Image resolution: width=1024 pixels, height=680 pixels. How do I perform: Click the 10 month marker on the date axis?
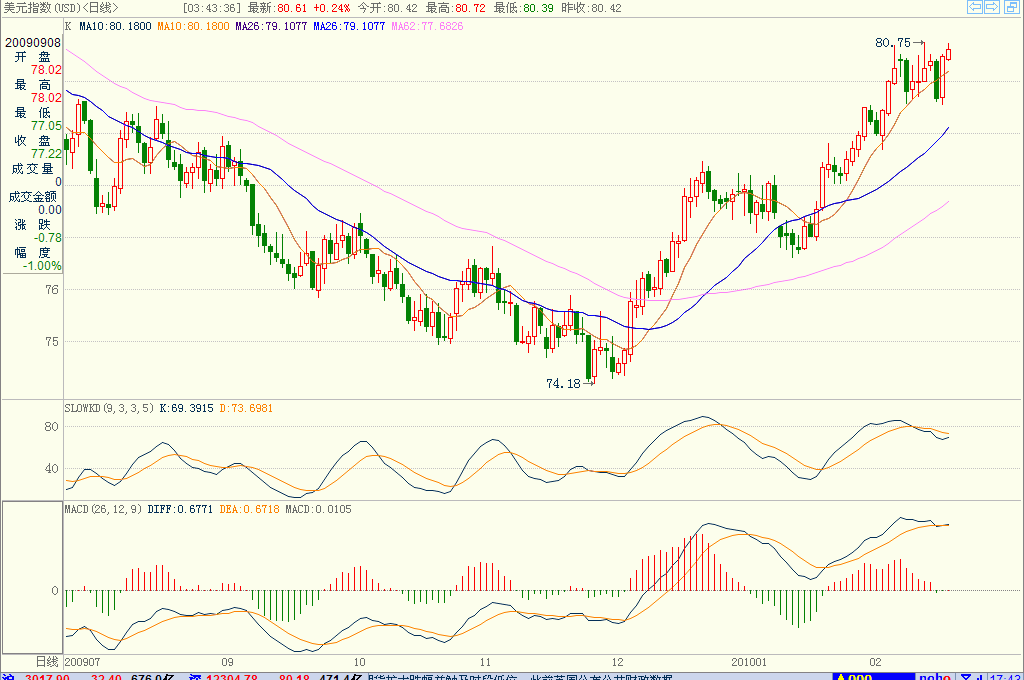pyautogui.click(x=359, y=662)
